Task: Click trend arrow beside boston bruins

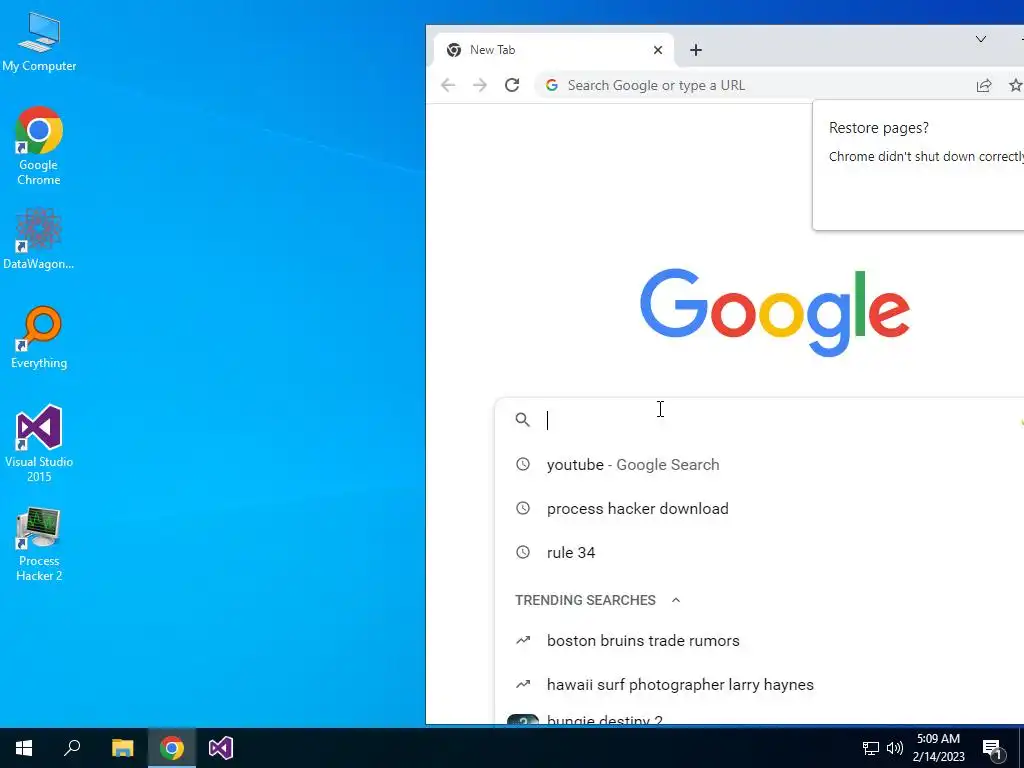Action: [523, 641]
